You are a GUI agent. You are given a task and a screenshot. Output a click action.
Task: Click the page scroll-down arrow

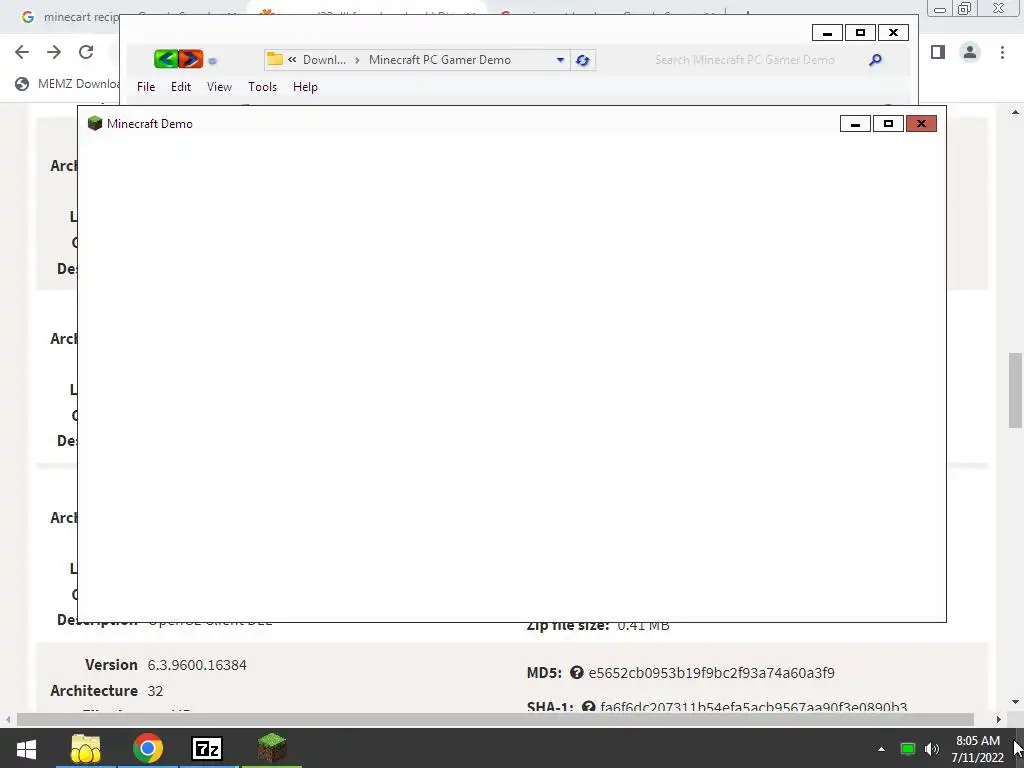click(1015, 702)
